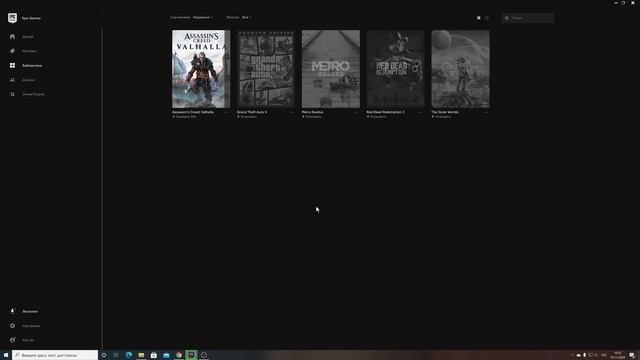
Task: Click install link under Metro Exodus
Action: 312,117
